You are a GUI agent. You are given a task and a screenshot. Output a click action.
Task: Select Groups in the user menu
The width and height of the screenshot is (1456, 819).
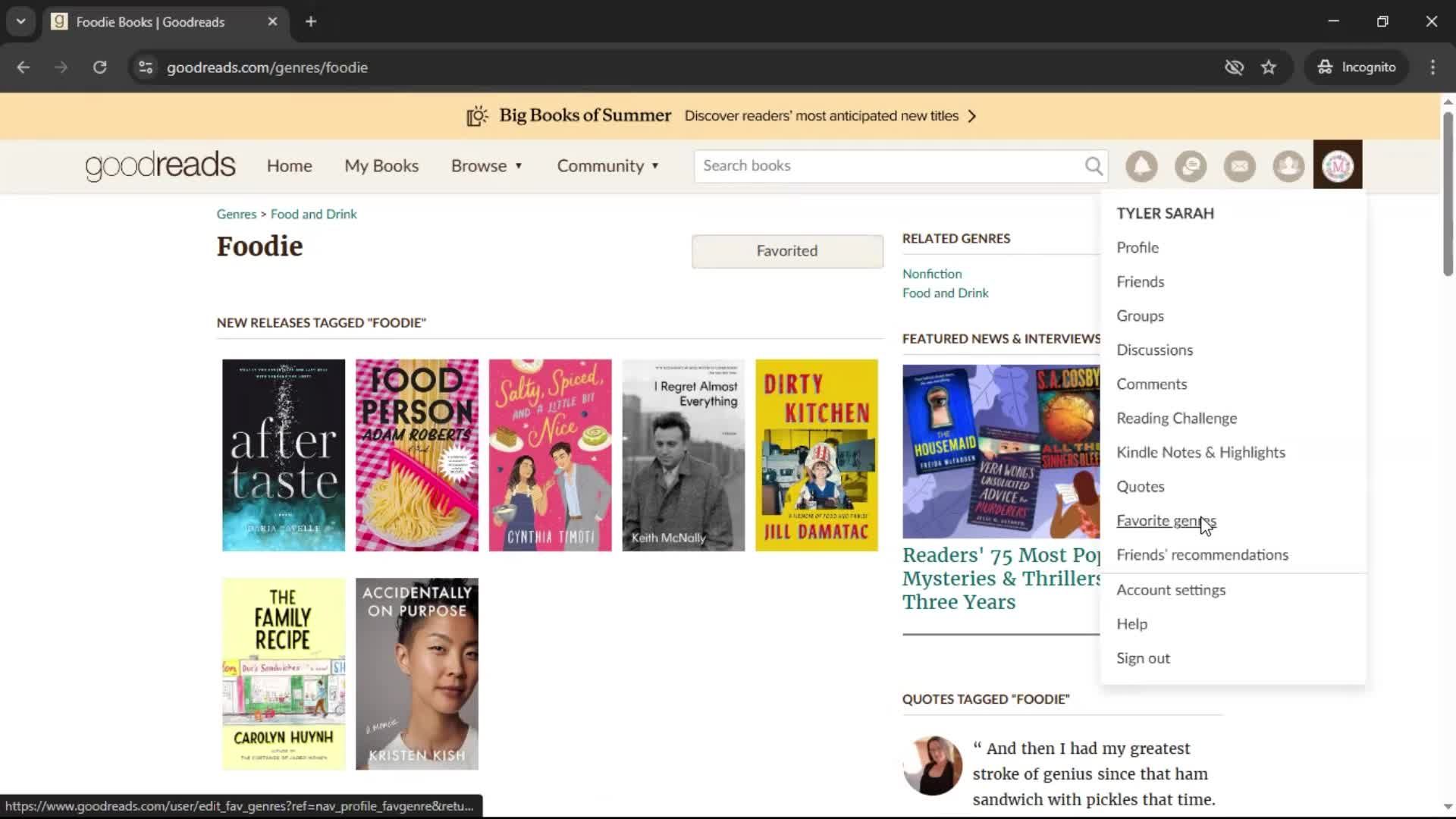[x=1140, y=316]
